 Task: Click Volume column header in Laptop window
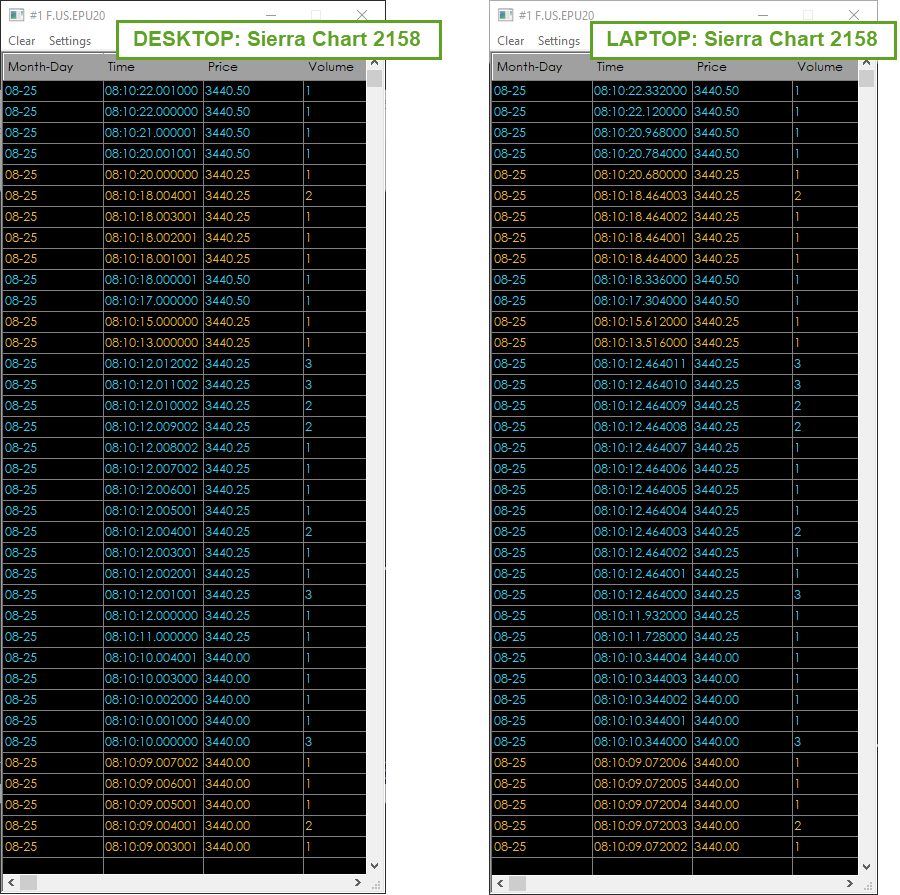pyautogui.click(x=825, y=67)
